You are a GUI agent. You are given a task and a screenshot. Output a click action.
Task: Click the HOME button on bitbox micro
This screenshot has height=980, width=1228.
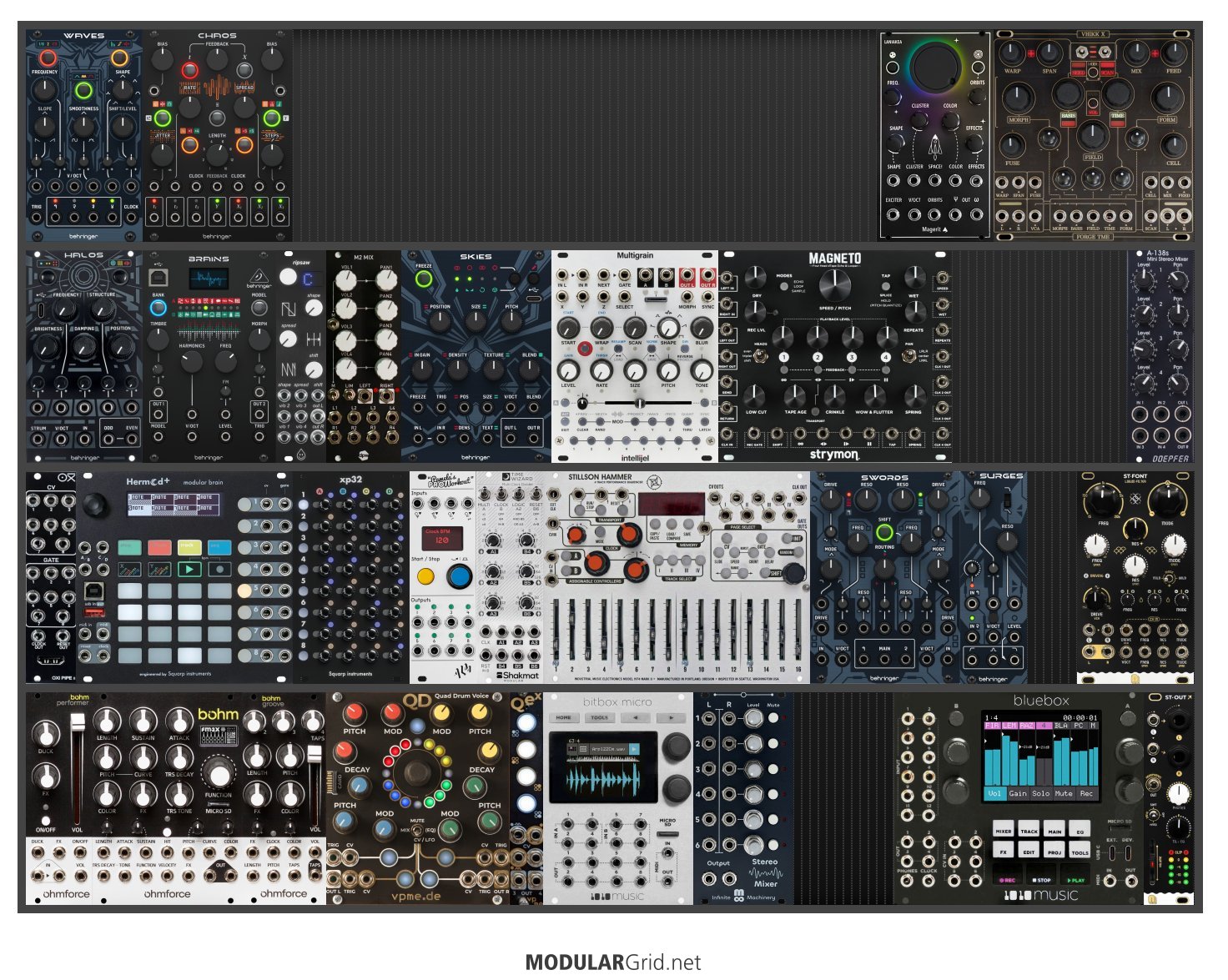point(565,717)
